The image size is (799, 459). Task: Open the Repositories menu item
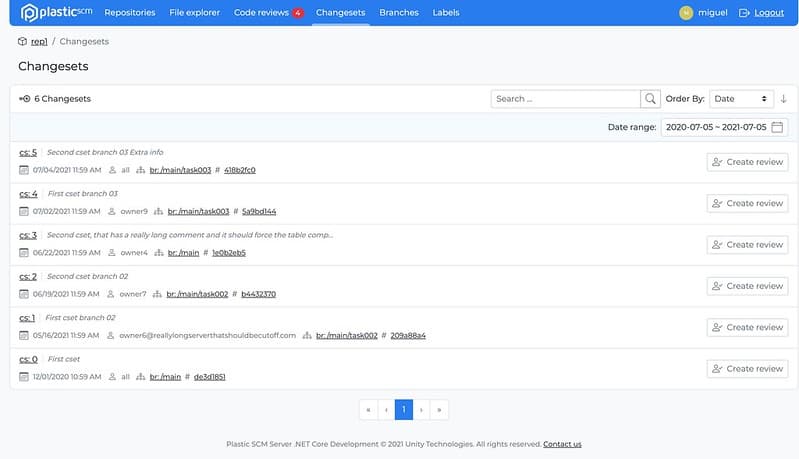[129, 13]
